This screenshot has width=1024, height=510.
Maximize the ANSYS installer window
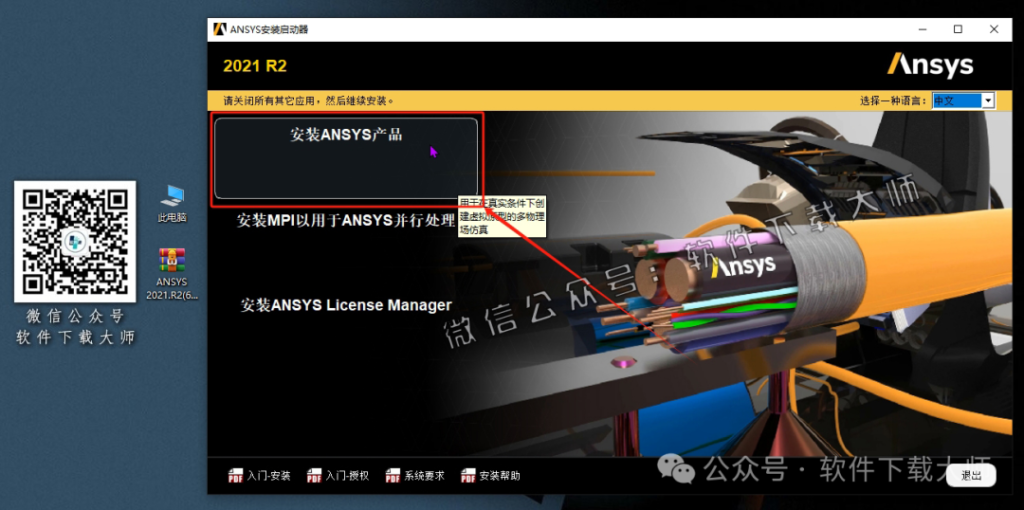pos(958,29)
